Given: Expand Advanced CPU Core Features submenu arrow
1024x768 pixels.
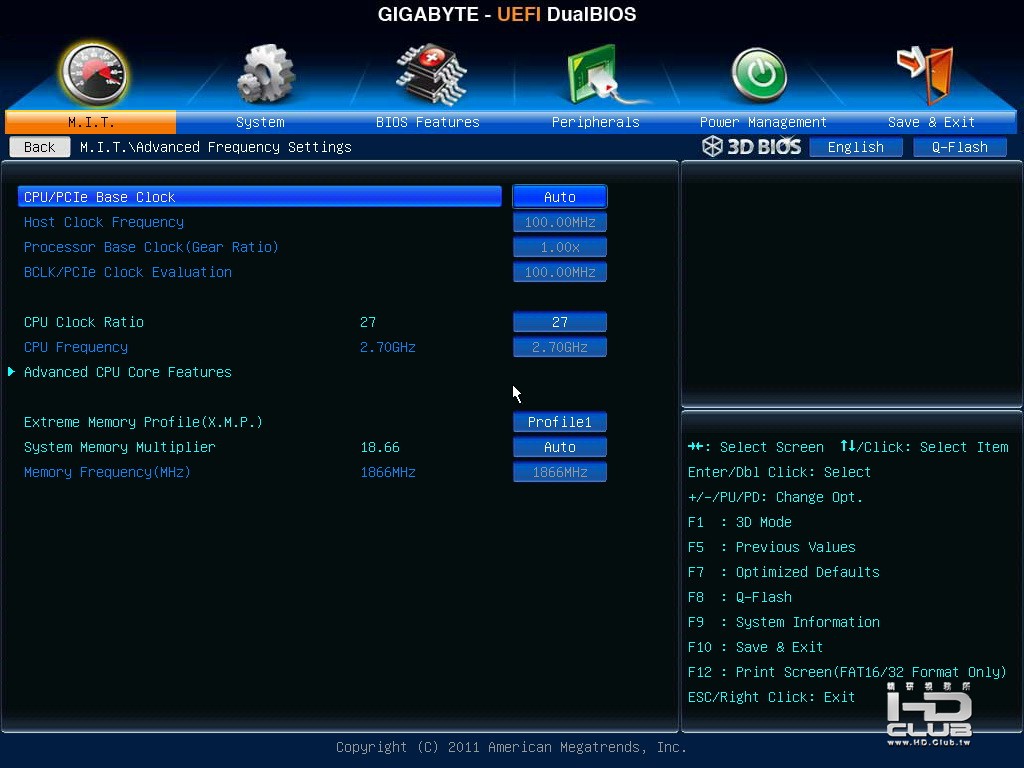Looking at the screenshot, I should [11, 372].
